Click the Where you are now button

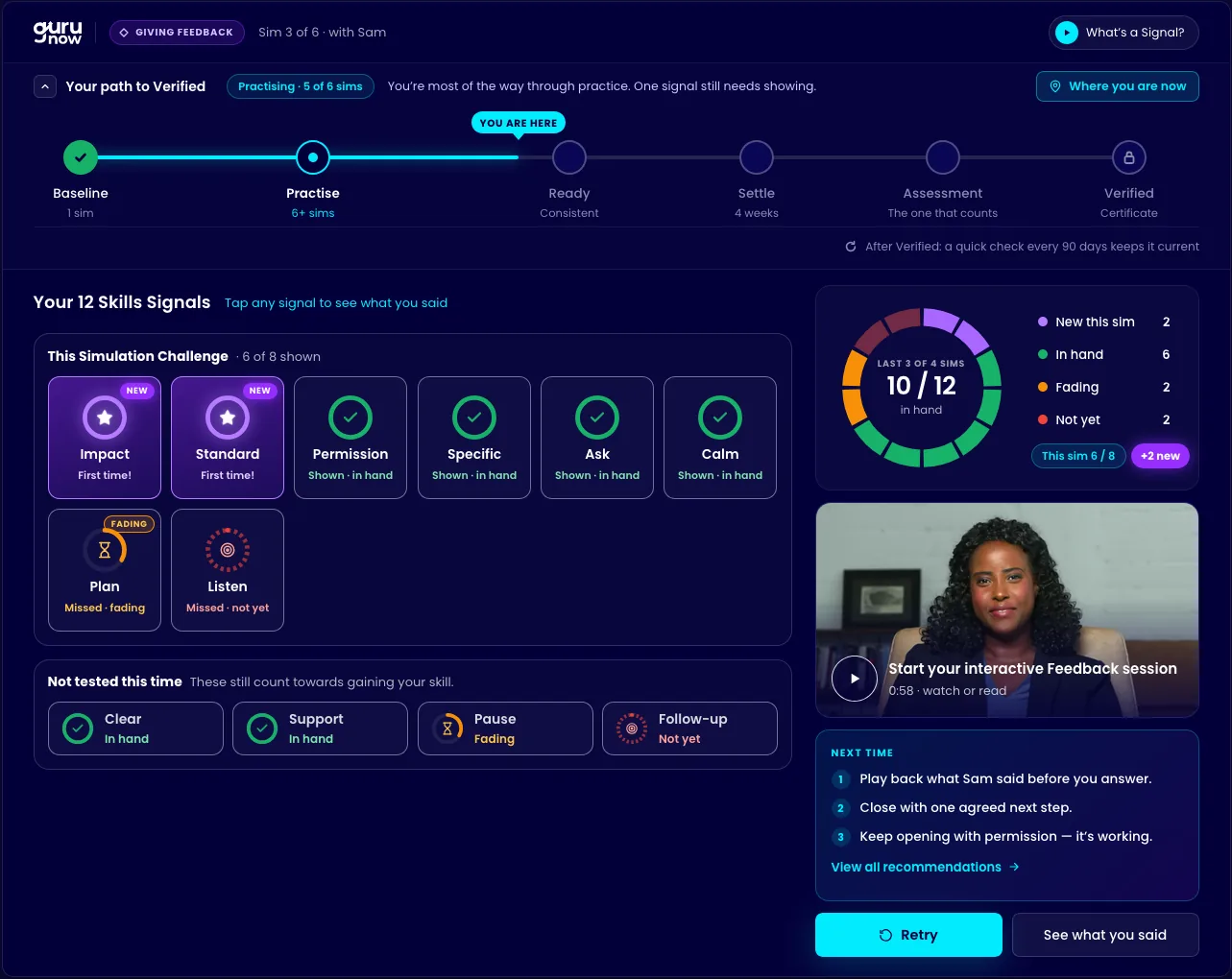pyautogui.click(x=1118, y=86)
